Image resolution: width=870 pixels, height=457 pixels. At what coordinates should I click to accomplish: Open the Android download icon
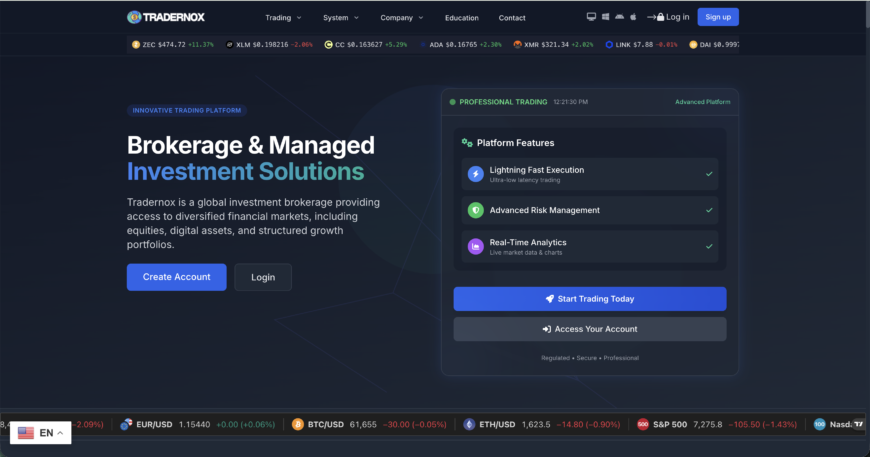(x=619, y=17)
